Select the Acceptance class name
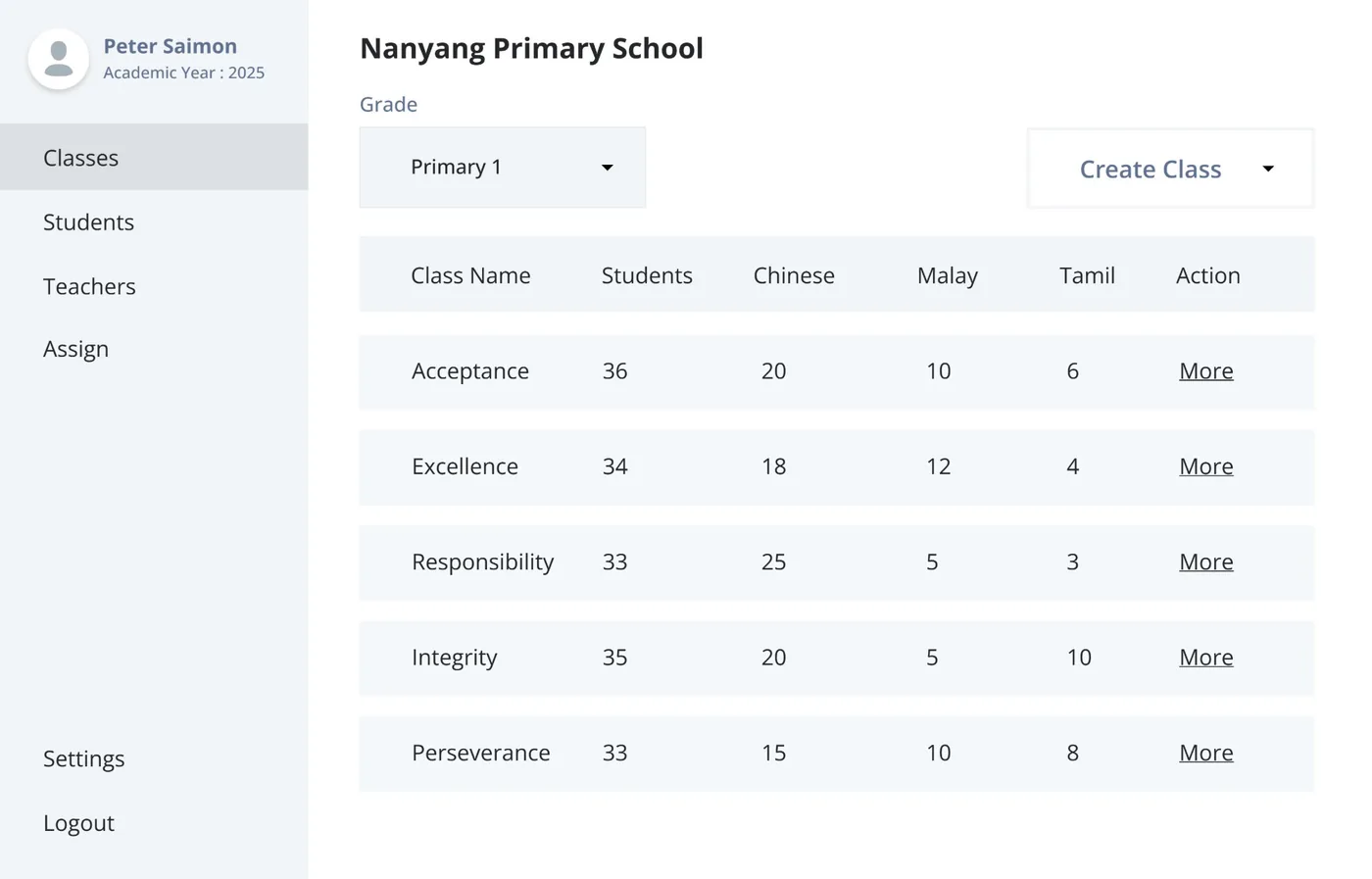Screen dimensions: 1372x879 point(470,371)
